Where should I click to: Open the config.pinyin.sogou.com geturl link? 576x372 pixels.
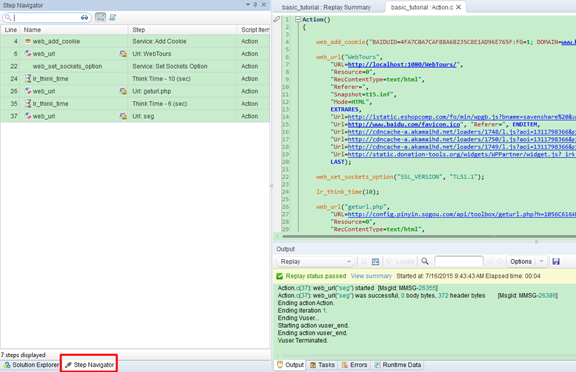click(461, 214)
